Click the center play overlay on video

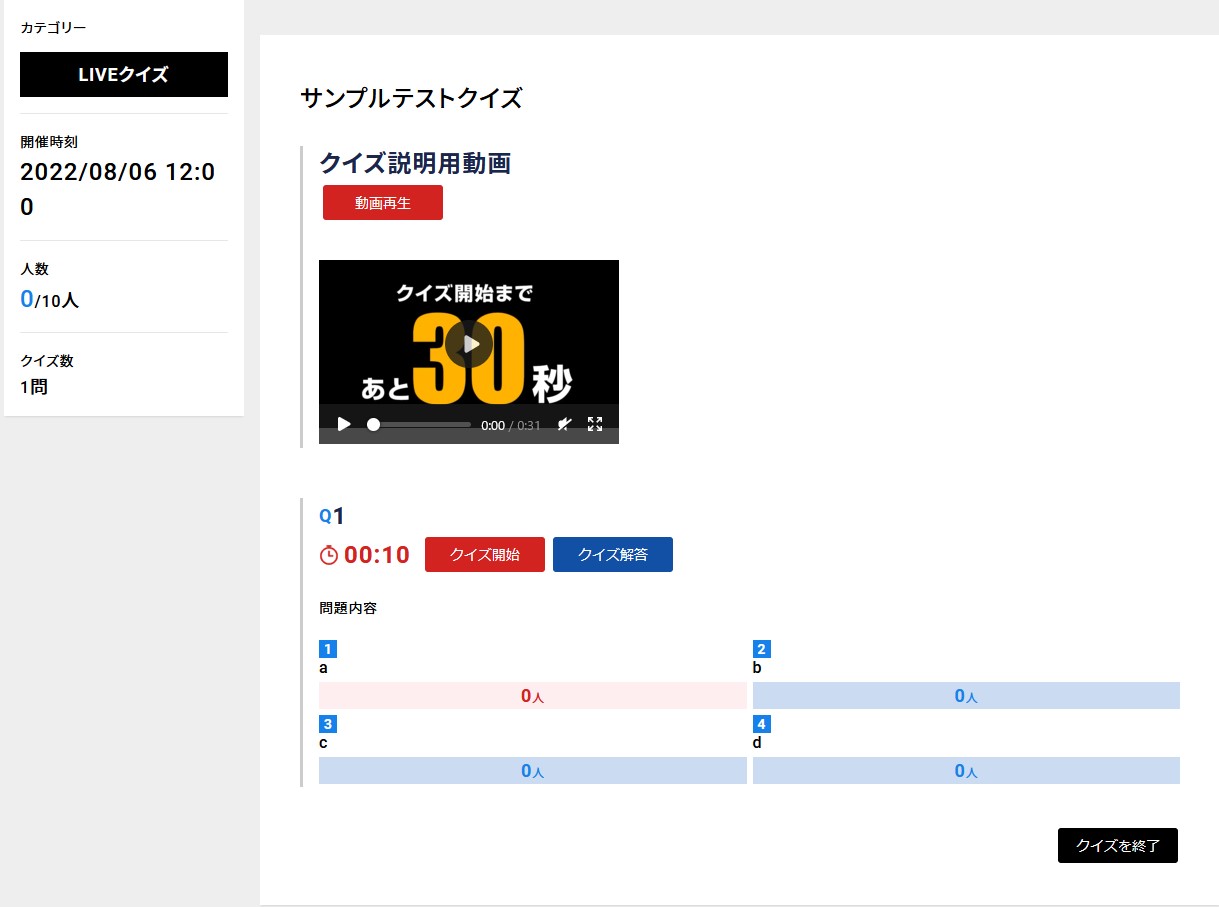(x=469, y=343)
